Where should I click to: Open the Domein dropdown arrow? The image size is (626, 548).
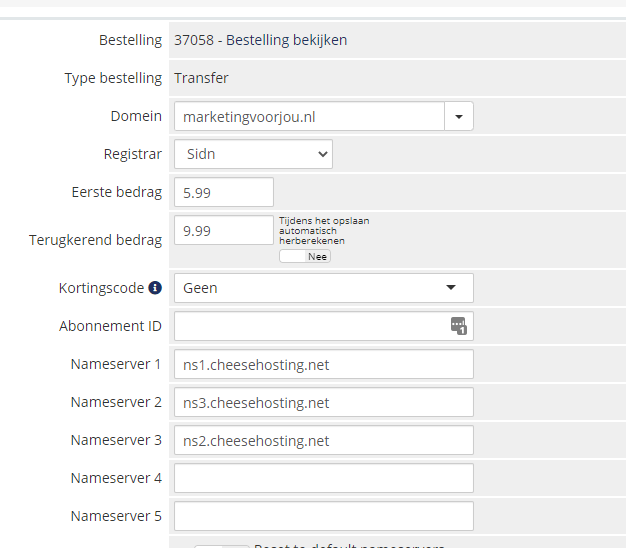tap(459, 116)
